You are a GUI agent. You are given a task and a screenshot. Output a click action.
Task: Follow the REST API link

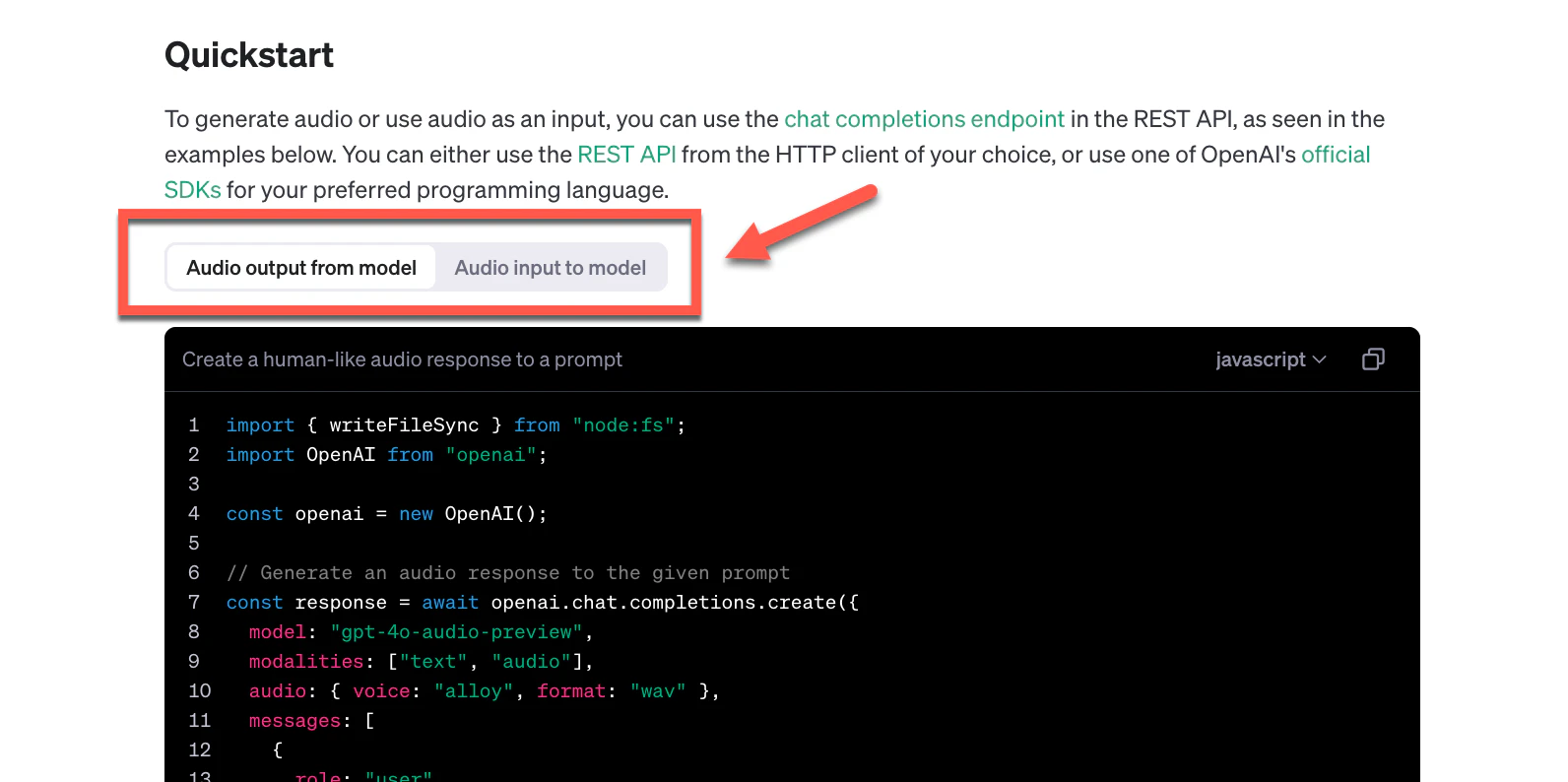[x=626, y=155]
